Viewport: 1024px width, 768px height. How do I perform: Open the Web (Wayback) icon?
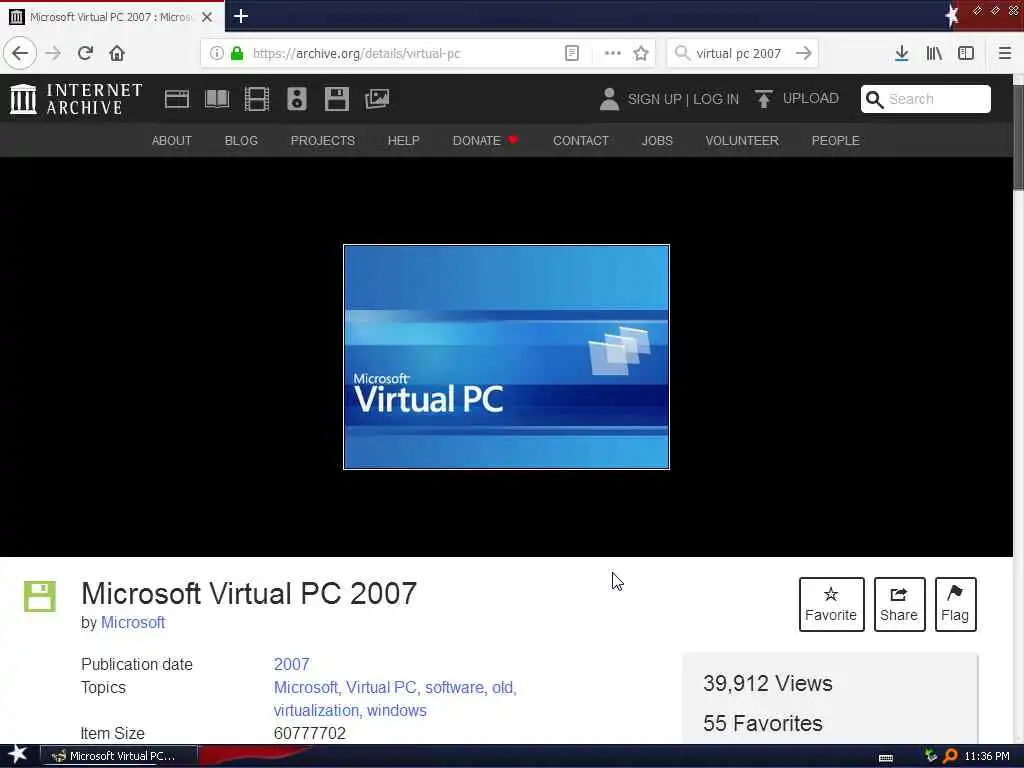tap(176, 99)
